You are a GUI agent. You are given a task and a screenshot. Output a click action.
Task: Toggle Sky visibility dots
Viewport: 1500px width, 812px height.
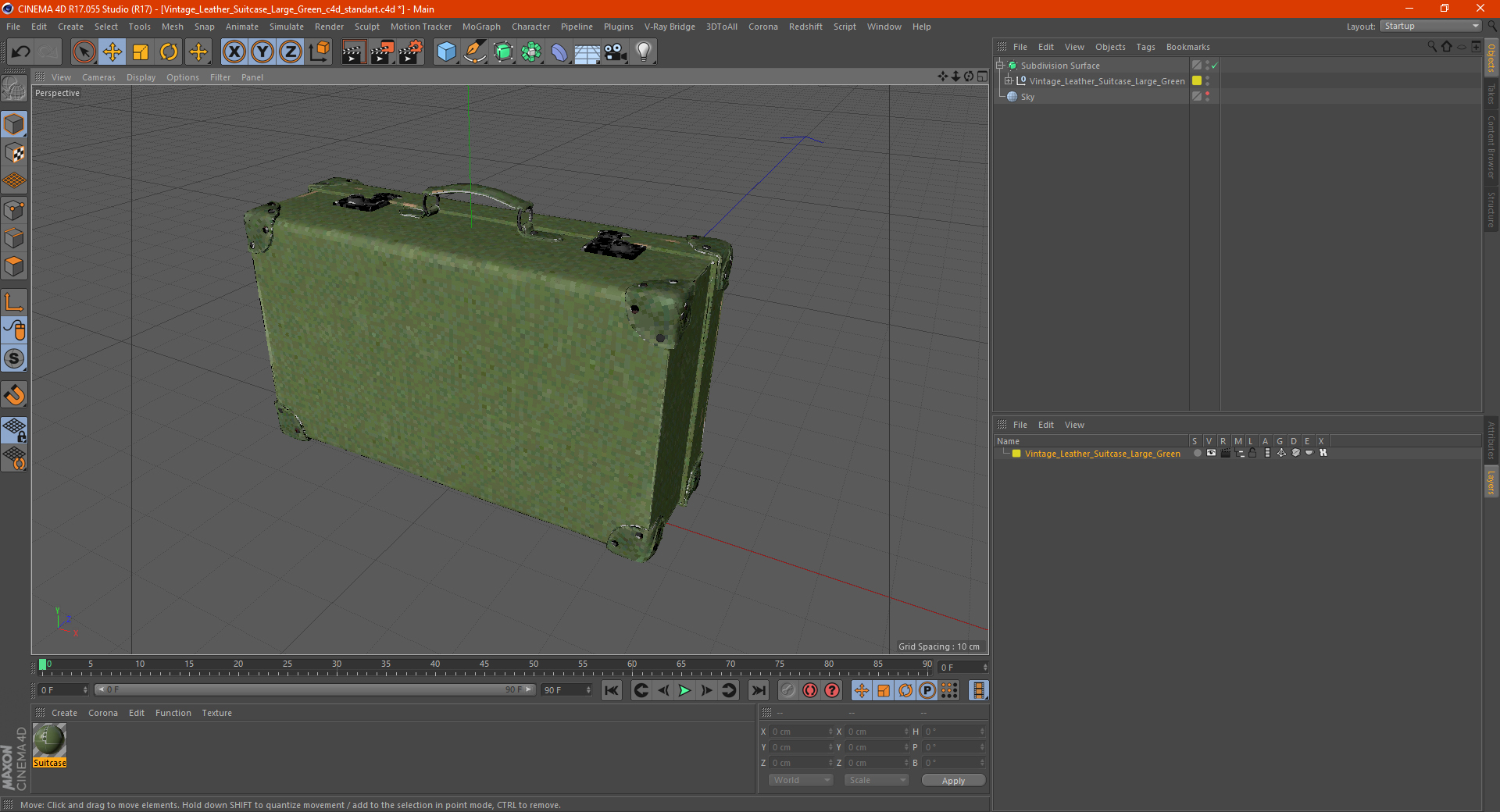click(1207, 97)
